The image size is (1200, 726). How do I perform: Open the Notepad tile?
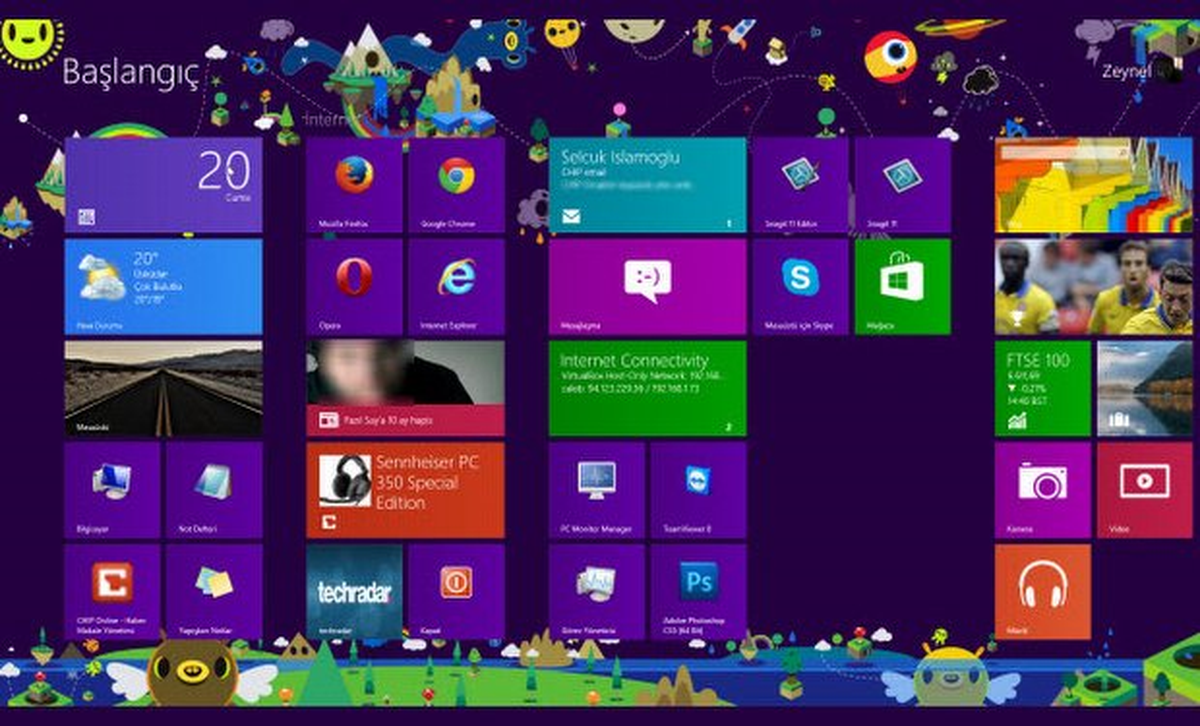[x=214, y=490]
